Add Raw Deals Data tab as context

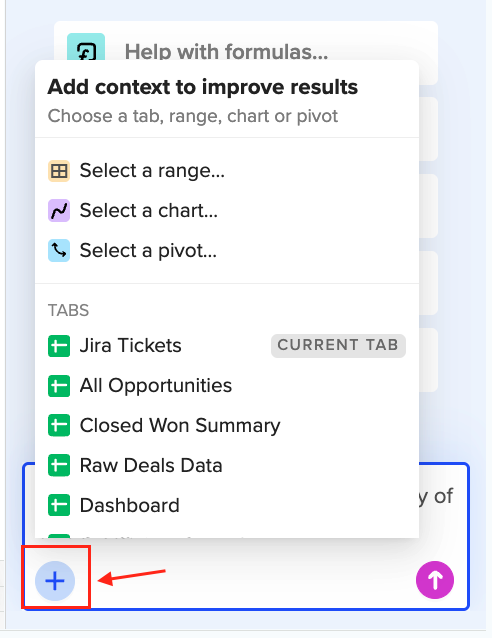[227, 465]
